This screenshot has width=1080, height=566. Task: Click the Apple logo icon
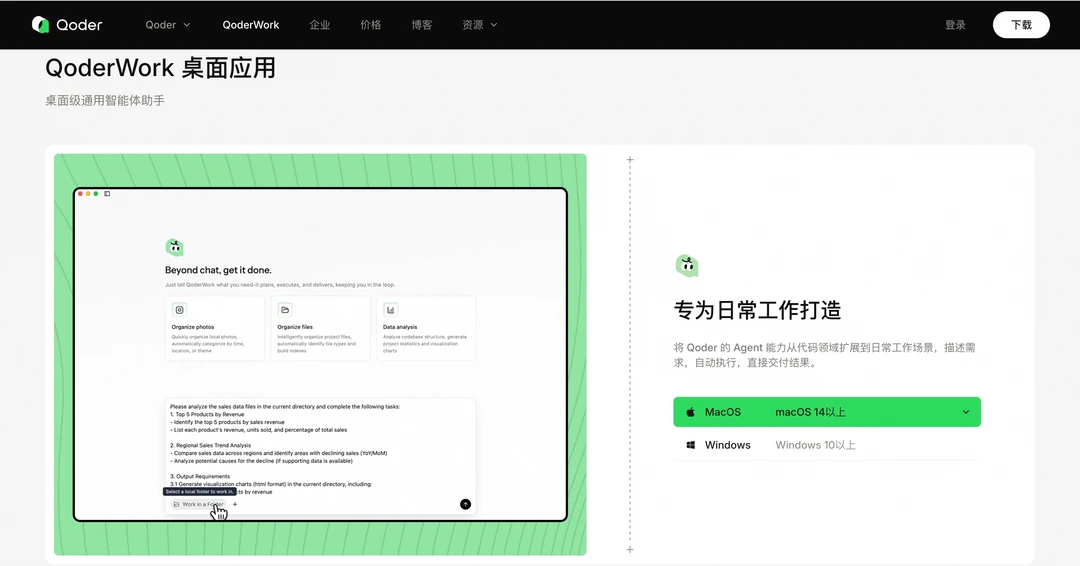(x=690, y=412)
